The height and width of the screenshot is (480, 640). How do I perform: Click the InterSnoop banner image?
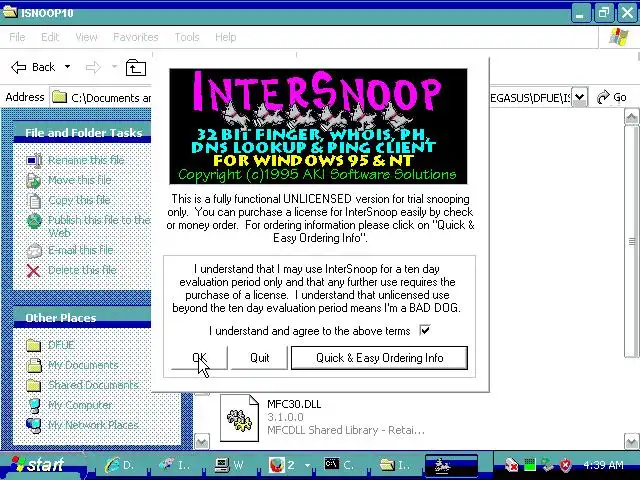point(318,126)
